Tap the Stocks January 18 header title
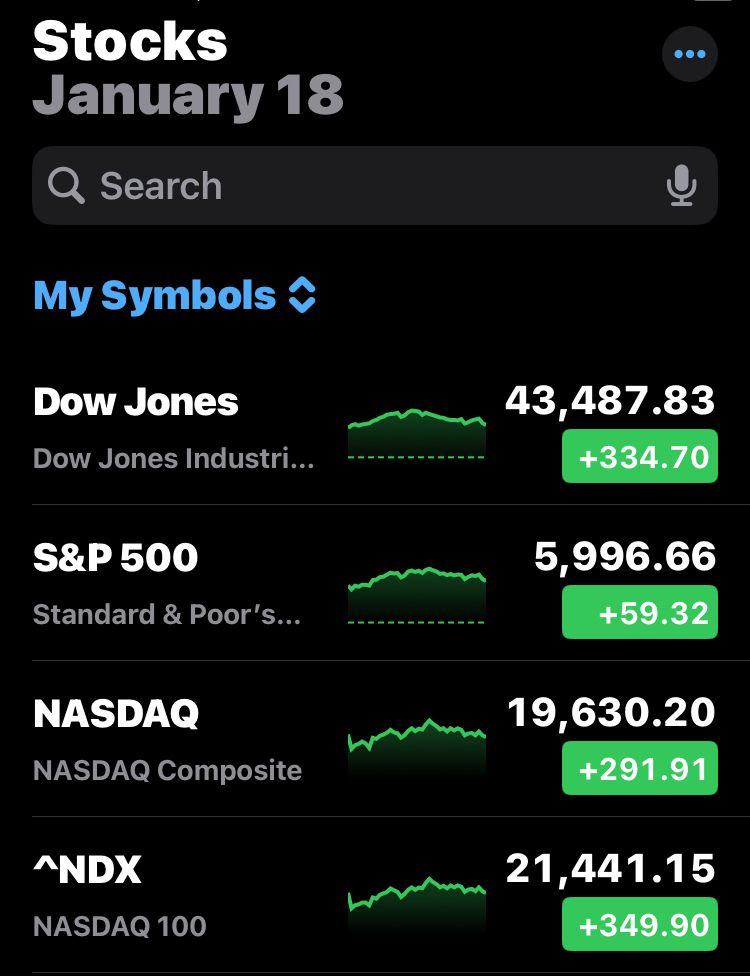This screenshot has width=750, height=976. (x=188, y=68)
